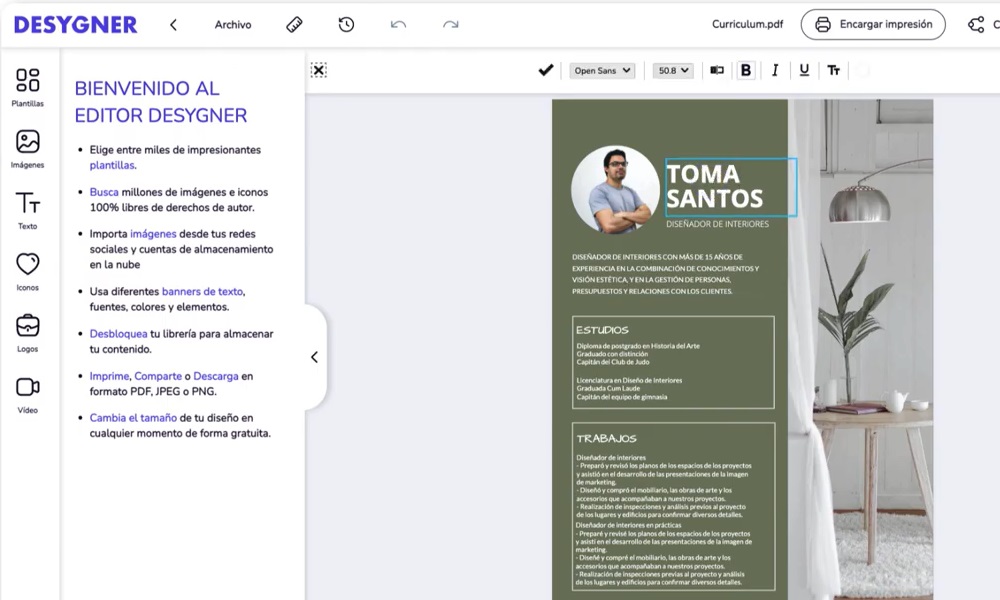This screenshot has height=600, width=1000.
Task: Click the Undo arrow
Action: point(398,24)
